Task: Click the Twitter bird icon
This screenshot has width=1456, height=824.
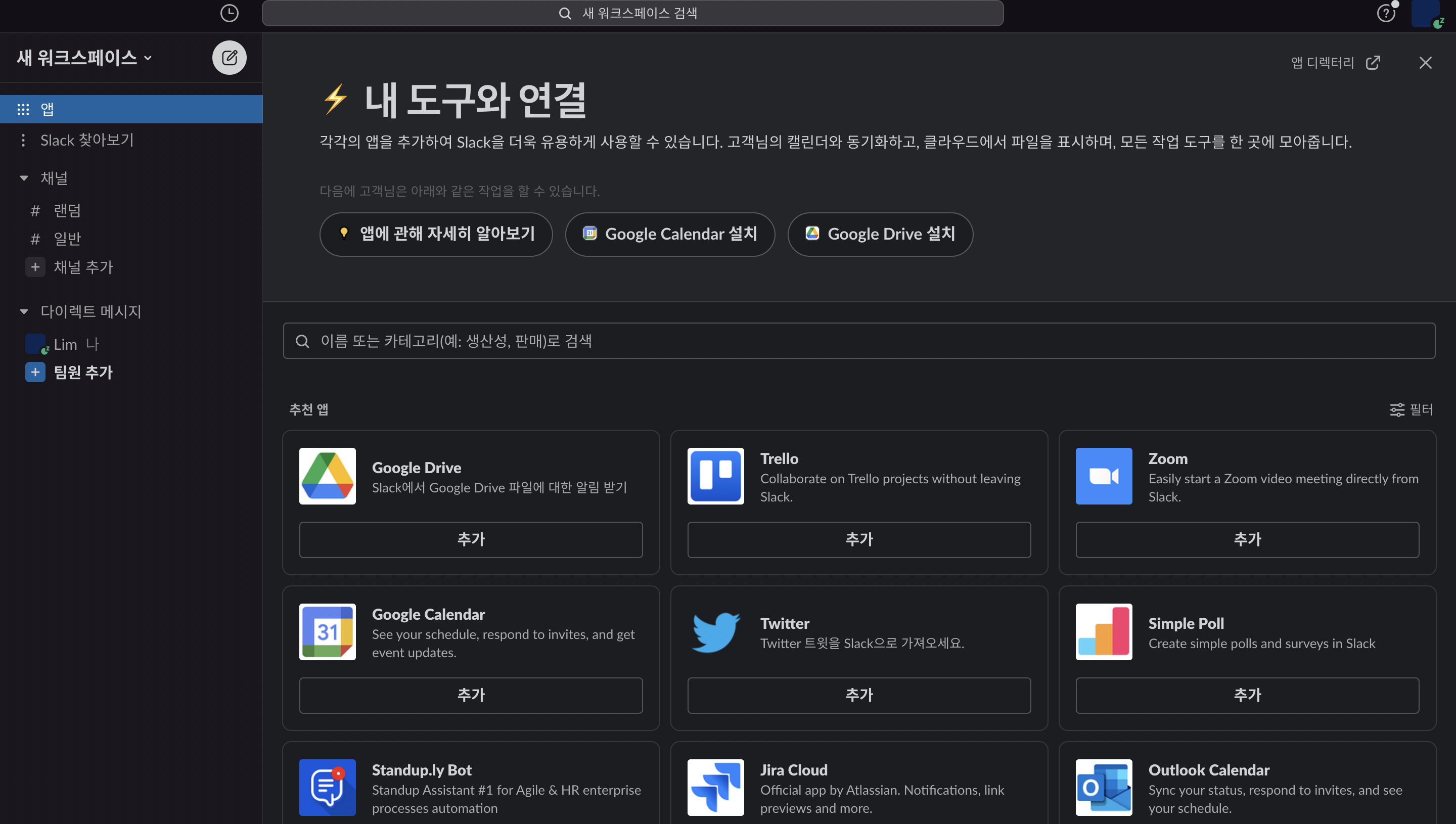Action: point(715,631)
